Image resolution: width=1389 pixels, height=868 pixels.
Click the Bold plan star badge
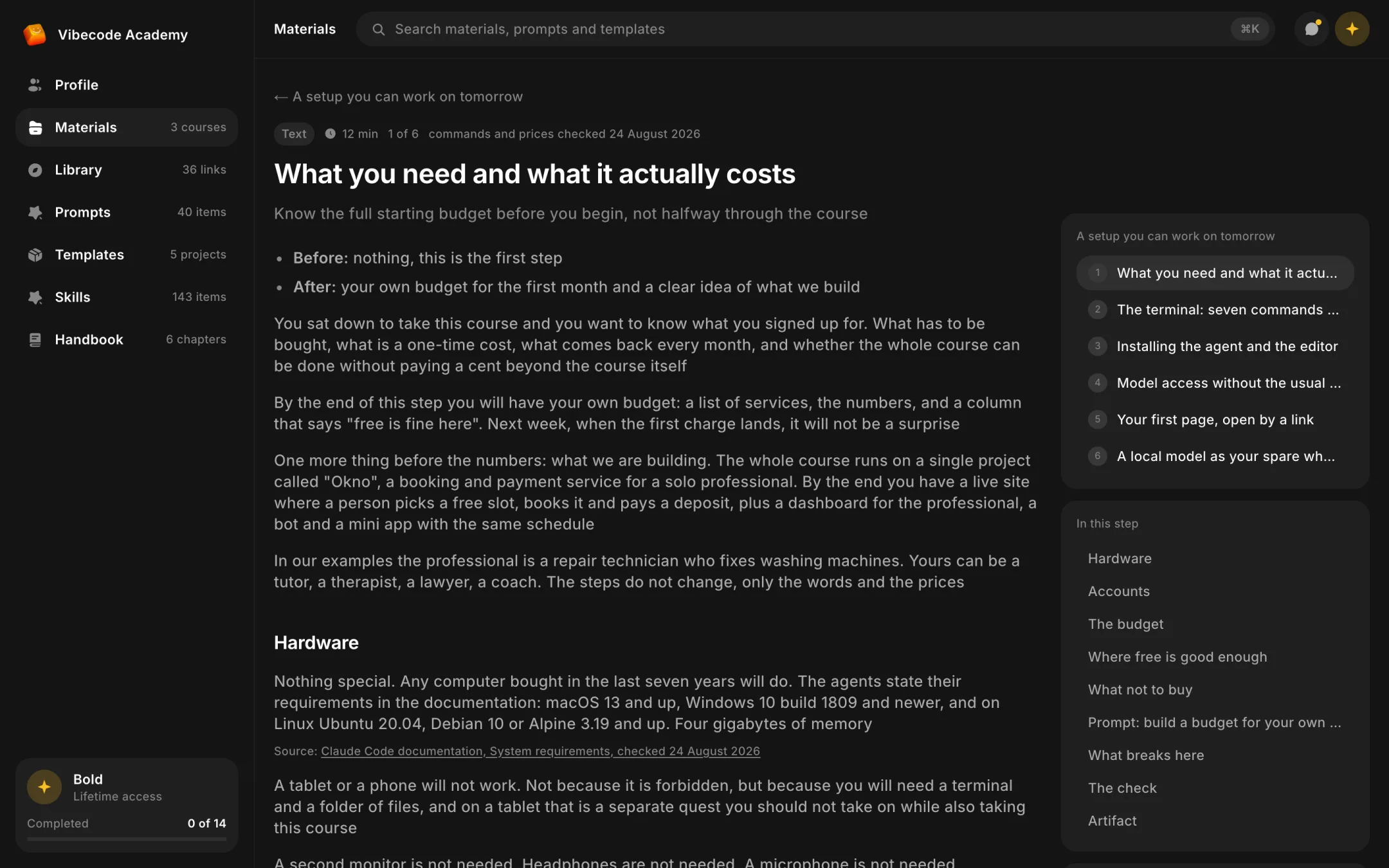click(x=44, y=787)
